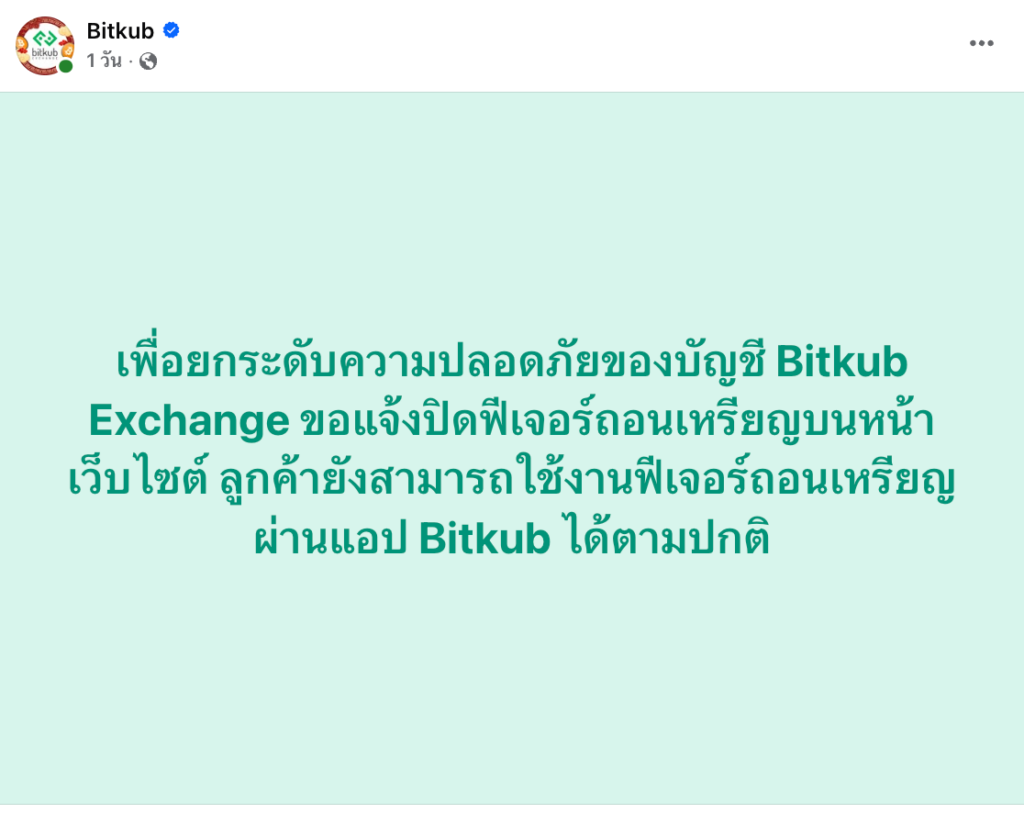This screenshot has height=813, width=1024.
Task: Click the globe public audience icon
Action: pos(148,61)
